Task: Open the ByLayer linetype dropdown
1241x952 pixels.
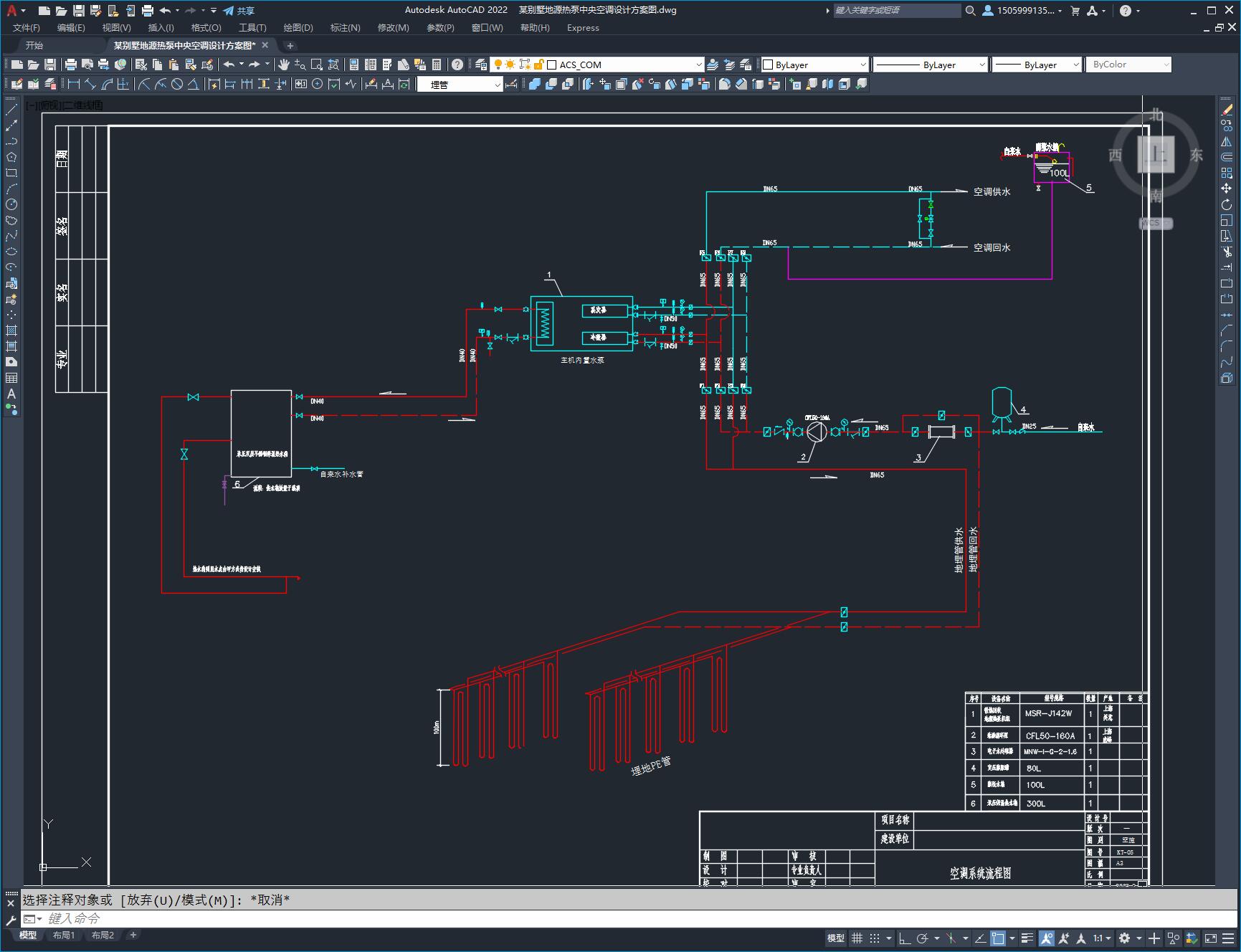Action: click(x=931, y=65)
